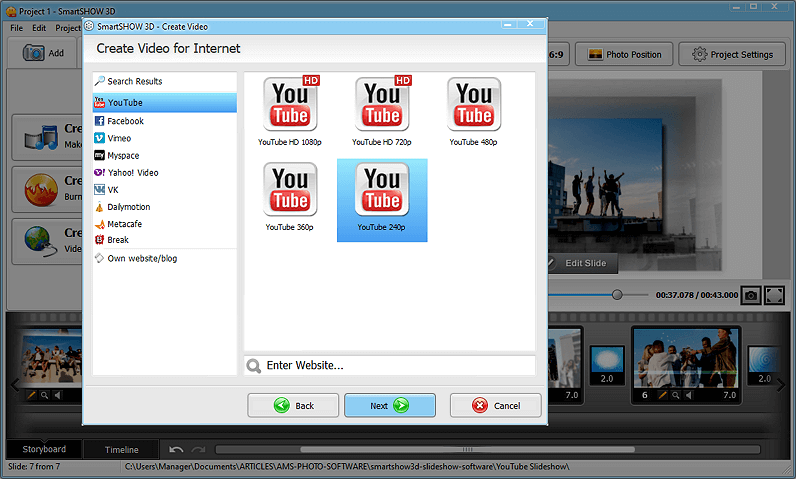This screenshot has width=796, height=479.
Task: Open the Project menu
Action: tap(68, 28)
